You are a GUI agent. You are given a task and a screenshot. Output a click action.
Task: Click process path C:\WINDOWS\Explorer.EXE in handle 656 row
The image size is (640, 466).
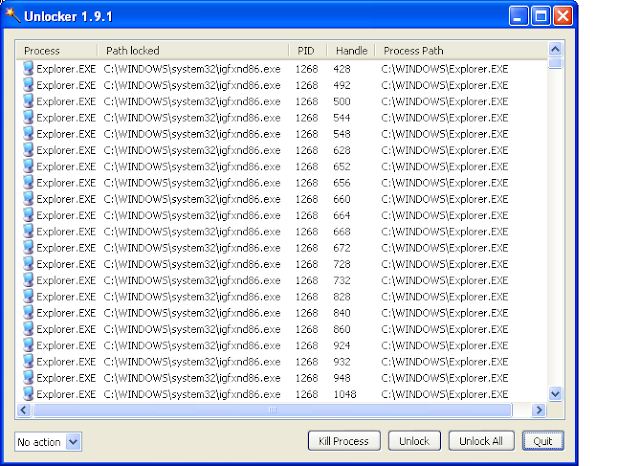(x=445, y=183)
